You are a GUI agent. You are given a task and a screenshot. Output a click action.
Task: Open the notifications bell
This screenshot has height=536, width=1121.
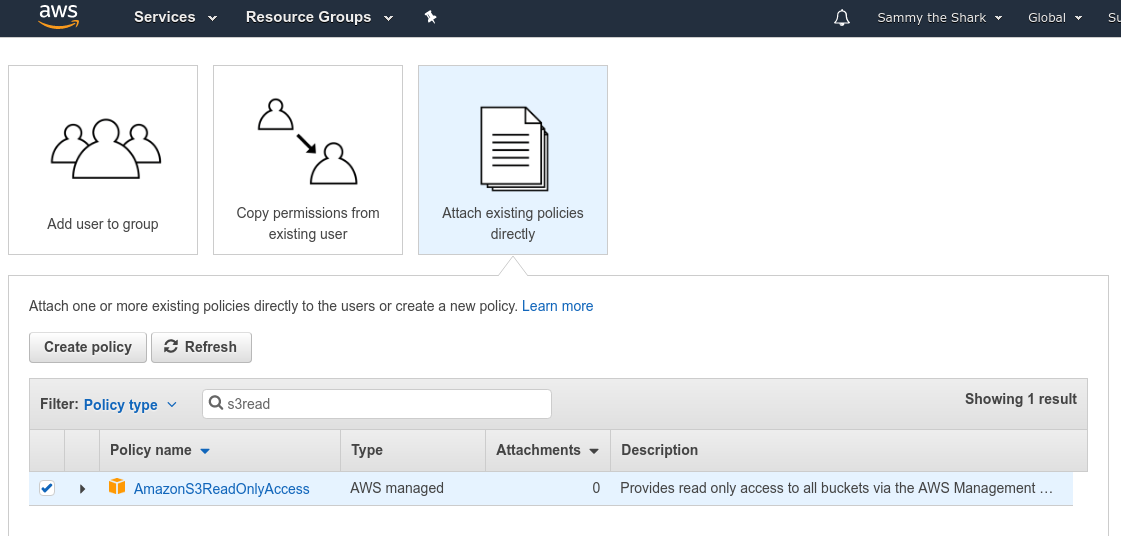842,18
